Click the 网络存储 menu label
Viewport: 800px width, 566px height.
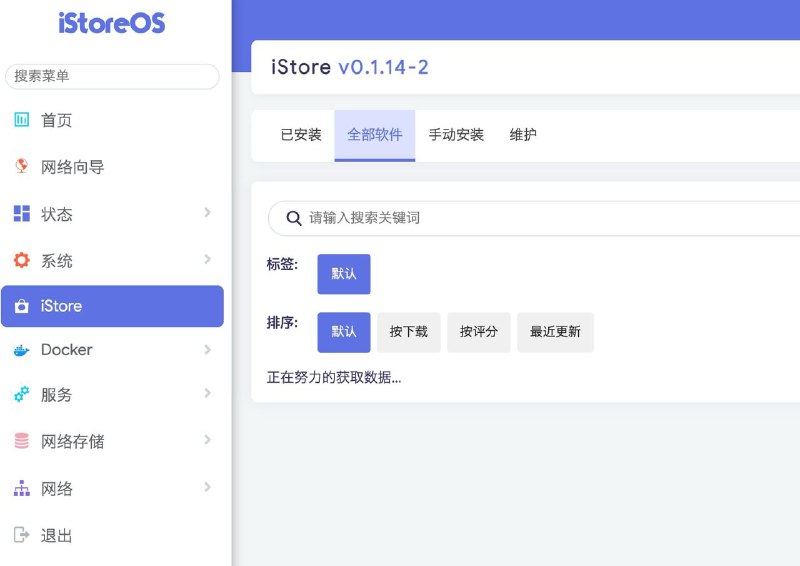tap(72, 441)
